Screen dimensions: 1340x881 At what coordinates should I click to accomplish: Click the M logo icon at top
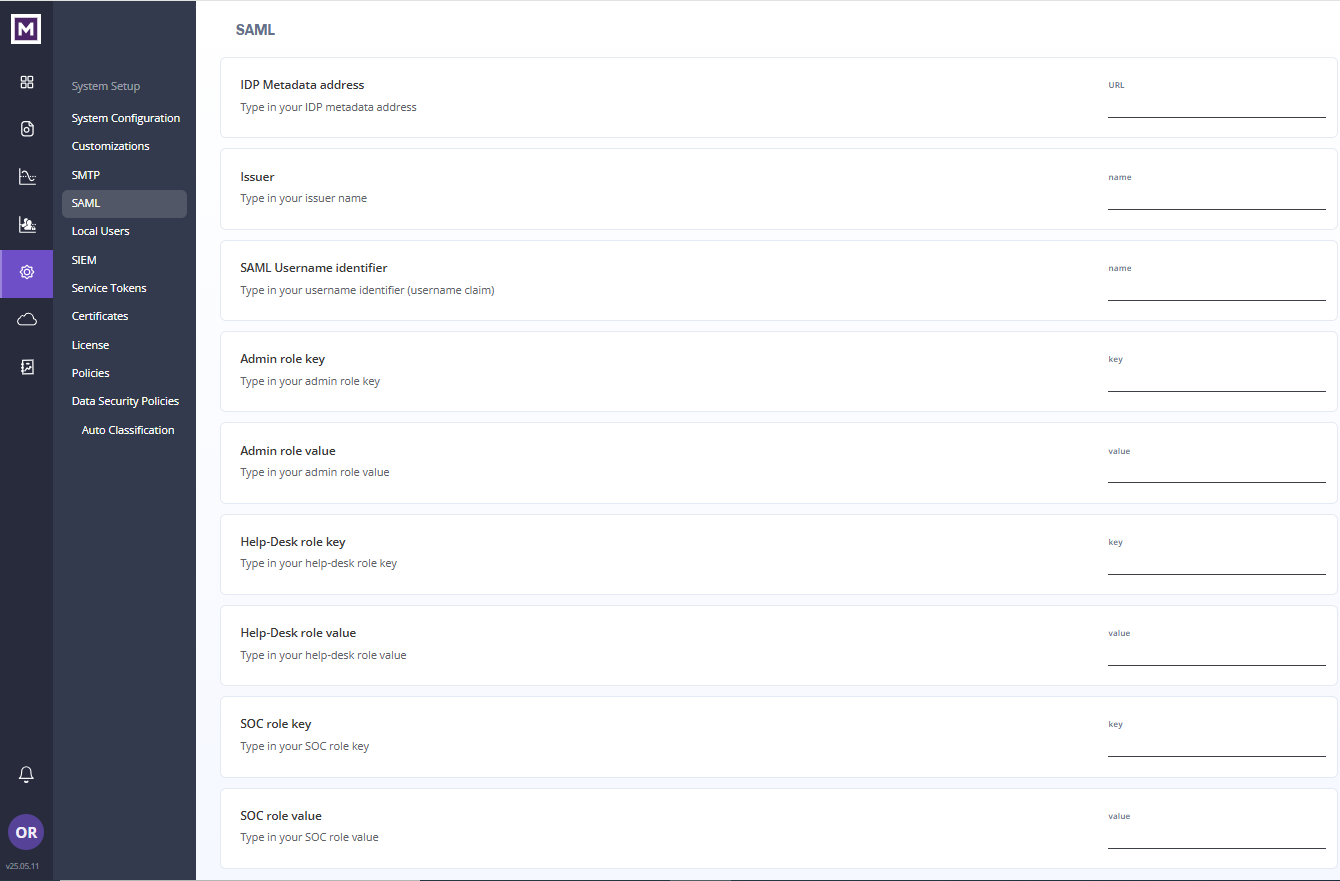pos(26,30)
